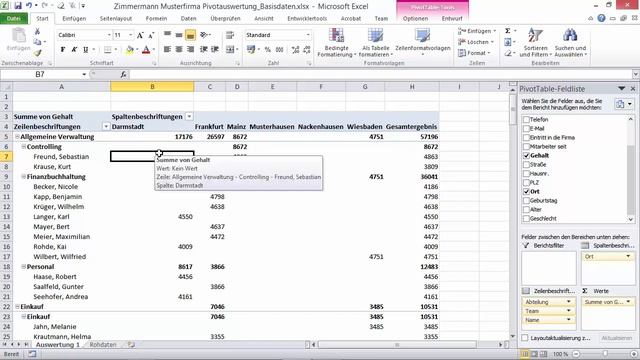Open Bedingte Formatierung
The image size is (640, 360).
337,42
